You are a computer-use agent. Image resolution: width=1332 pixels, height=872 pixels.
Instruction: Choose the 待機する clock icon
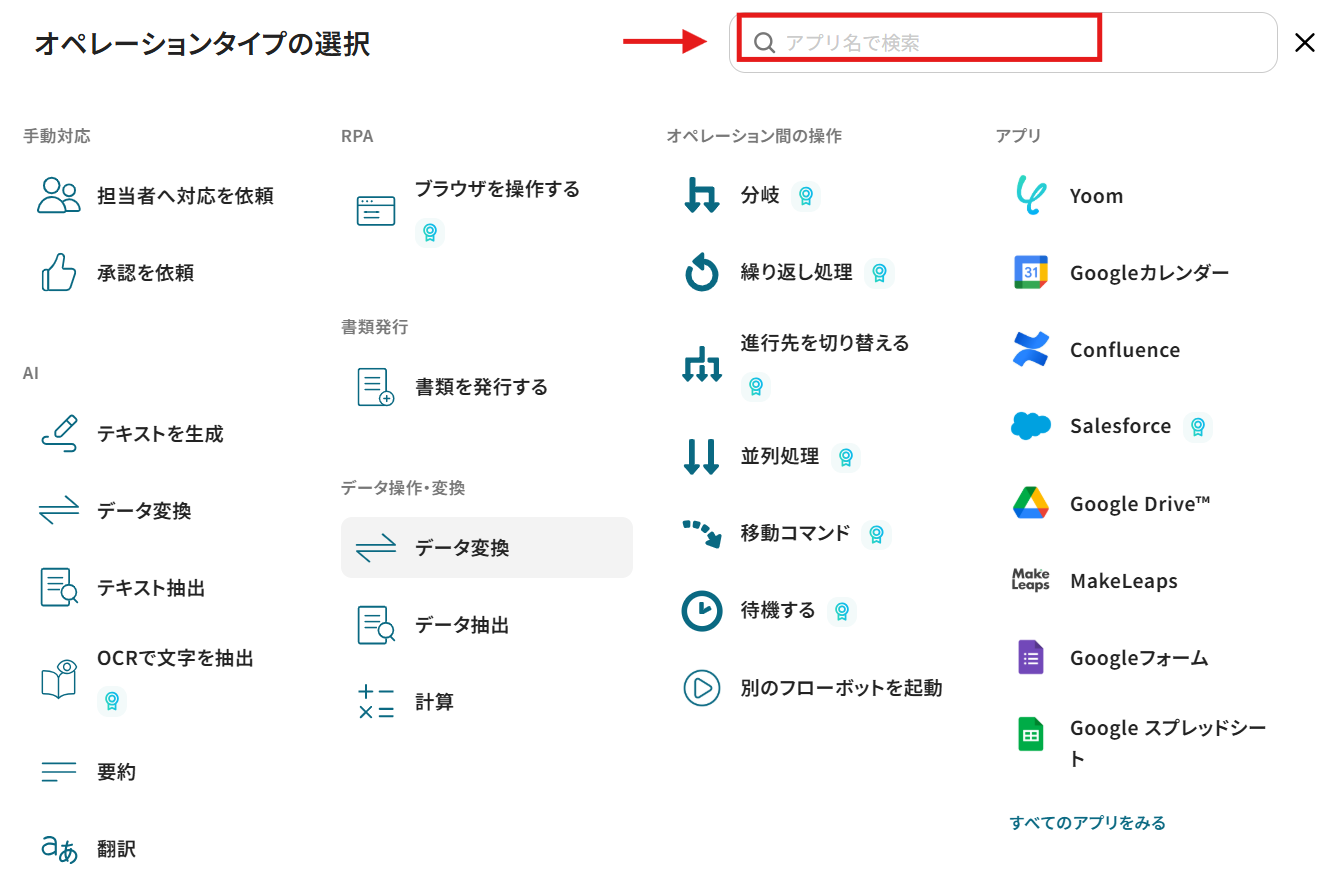pos(701,610)
